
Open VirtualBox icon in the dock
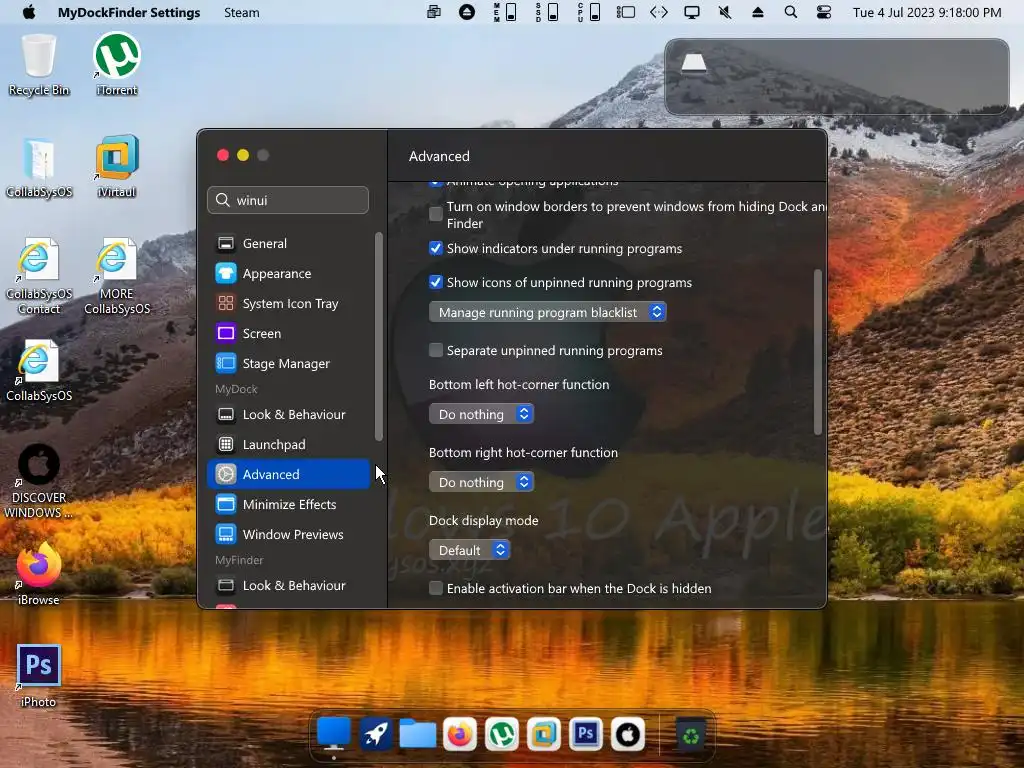[x=544, y=734]
